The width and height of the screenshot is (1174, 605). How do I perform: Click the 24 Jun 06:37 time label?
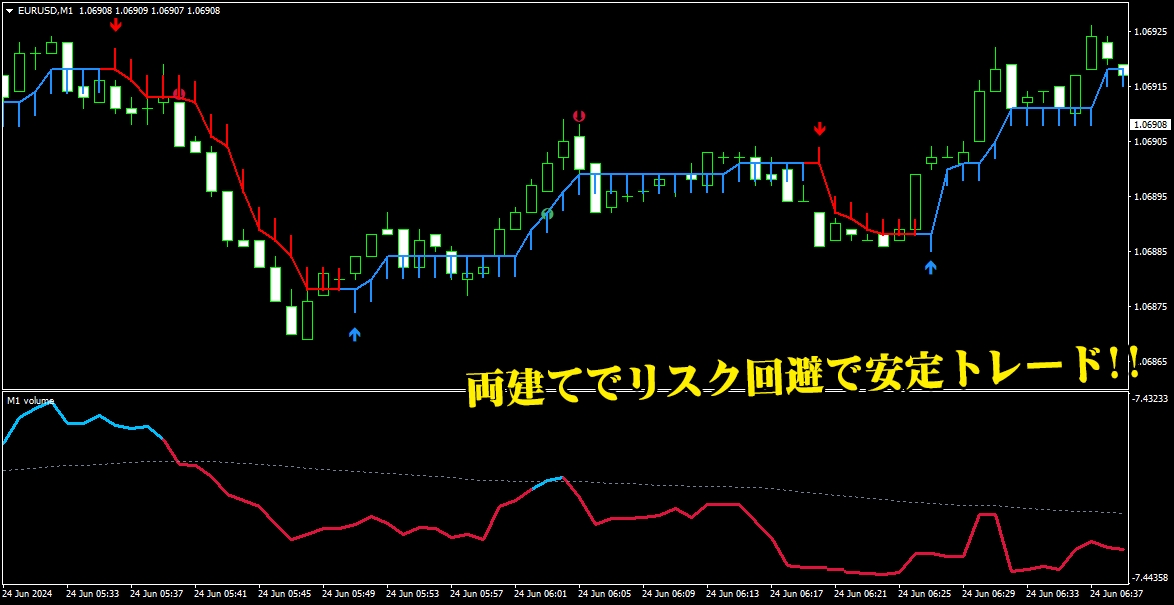(x=1117, y=593)
